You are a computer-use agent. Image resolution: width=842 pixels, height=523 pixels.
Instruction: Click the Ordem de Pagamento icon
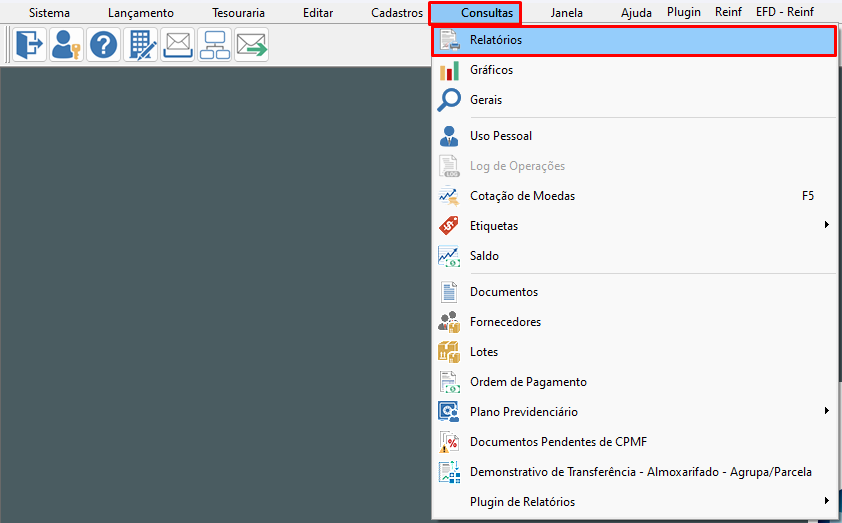point(449,382)
